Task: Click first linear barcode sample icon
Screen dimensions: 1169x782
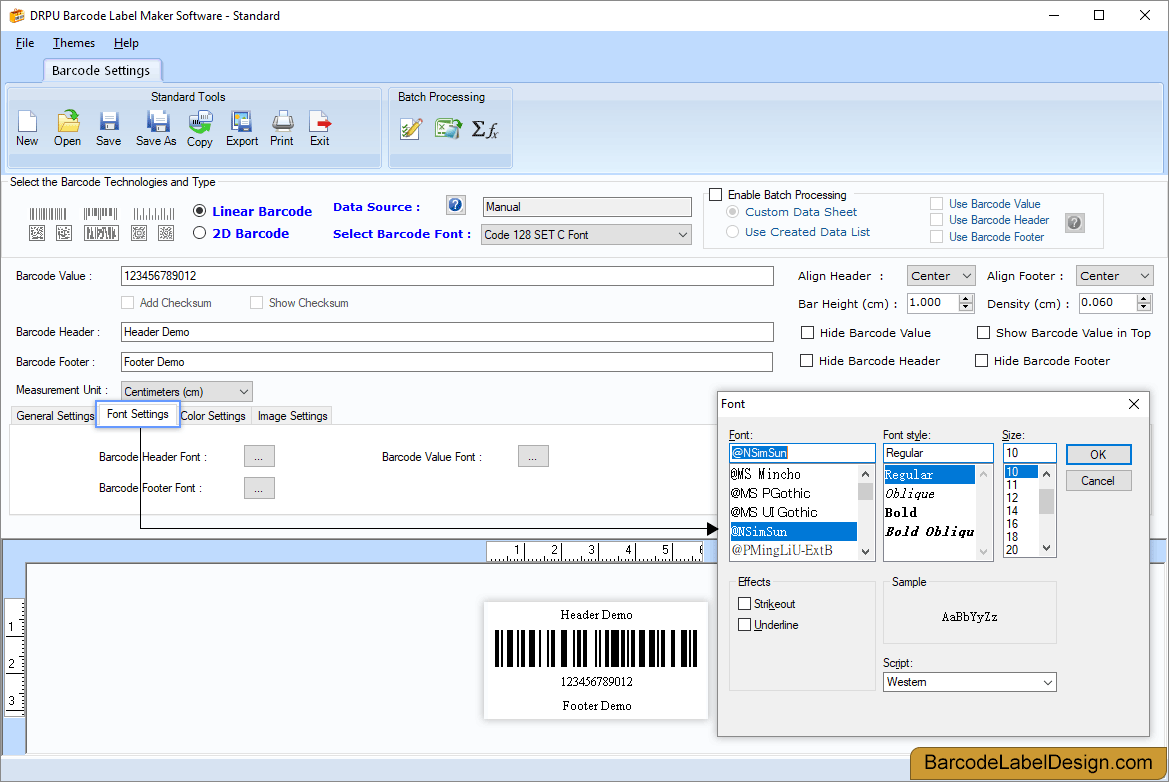Action: (48, 214)
